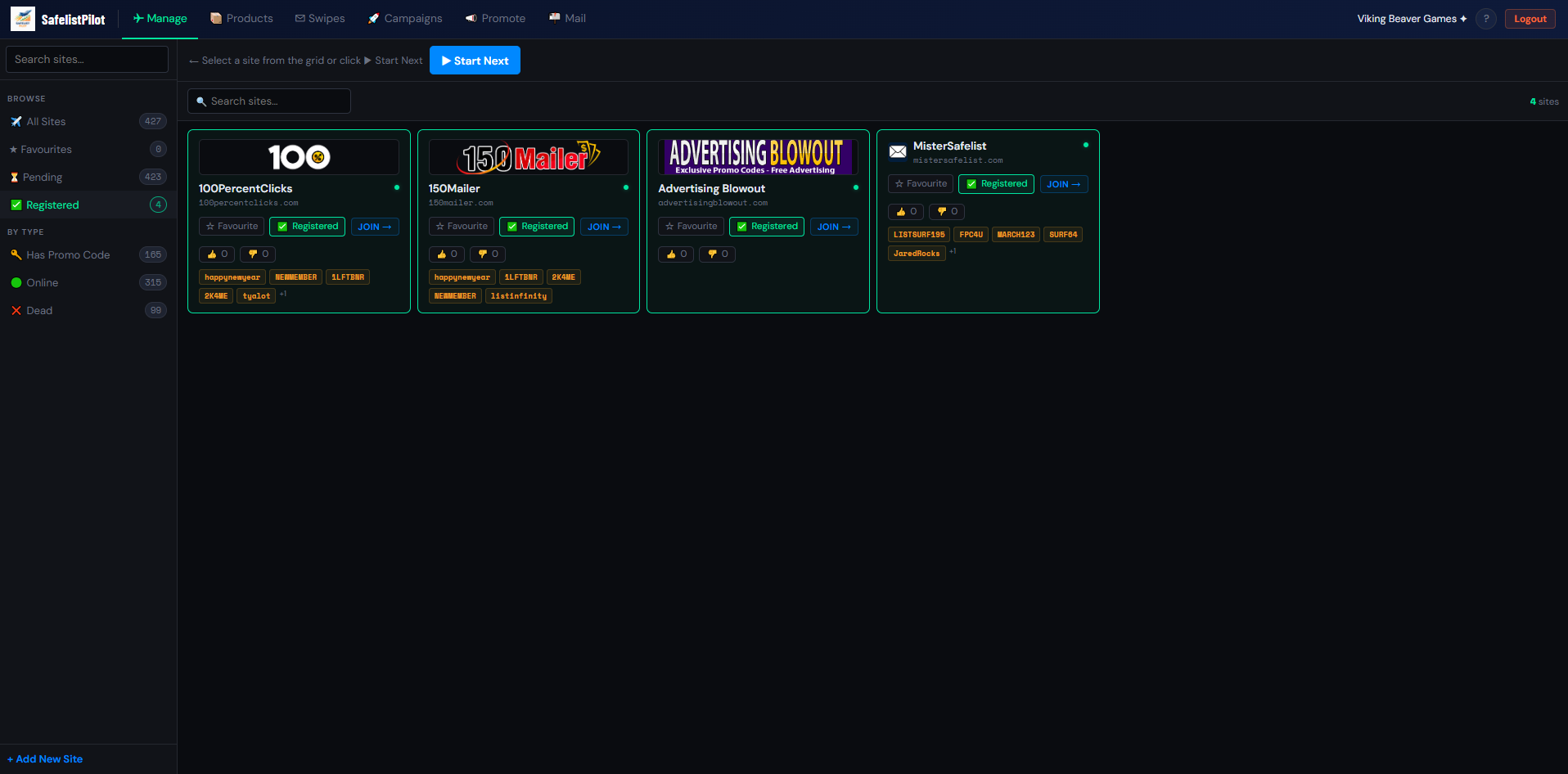Click the help question mark icon
The image size is (1568, 774).
point(1486,18)
